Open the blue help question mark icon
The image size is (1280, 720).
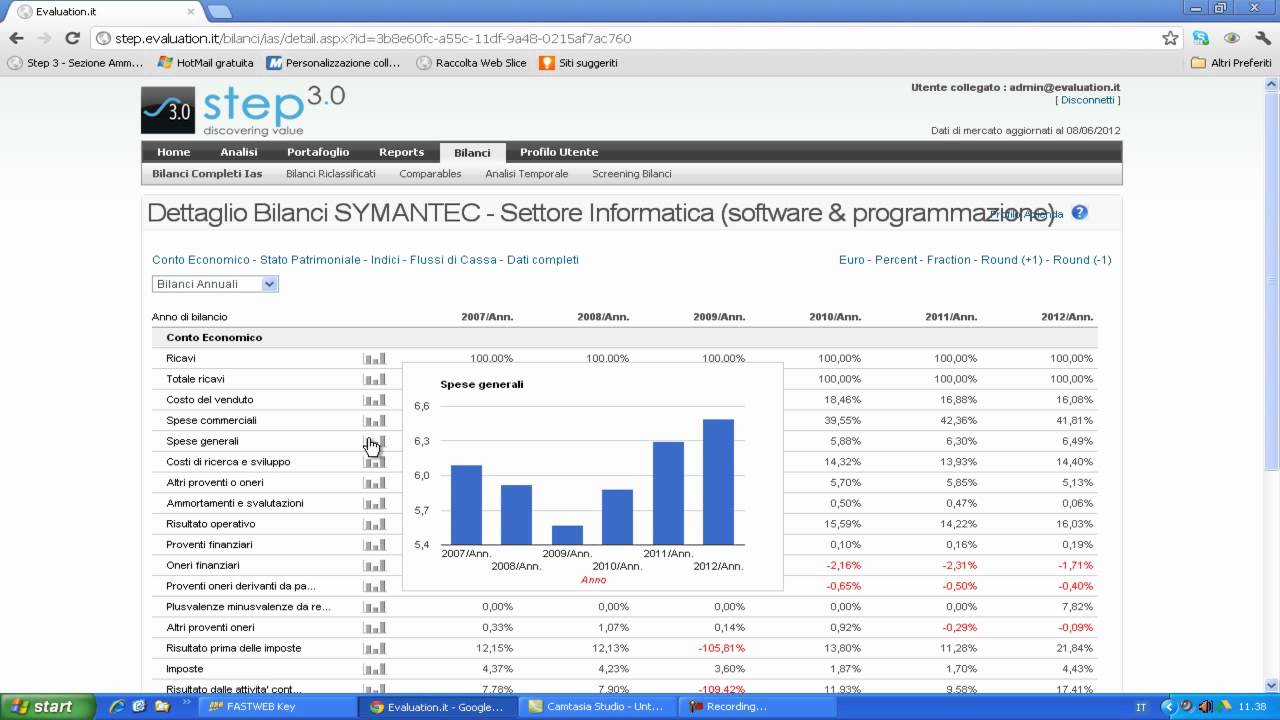tap(1079, 213)
